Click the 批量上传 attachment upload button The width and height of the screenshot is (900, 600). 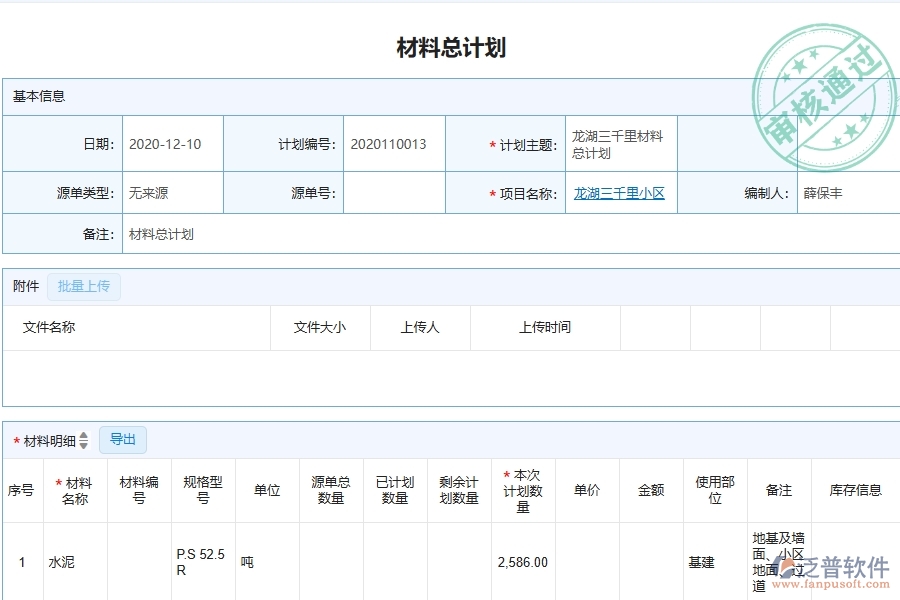coord(84,287)
